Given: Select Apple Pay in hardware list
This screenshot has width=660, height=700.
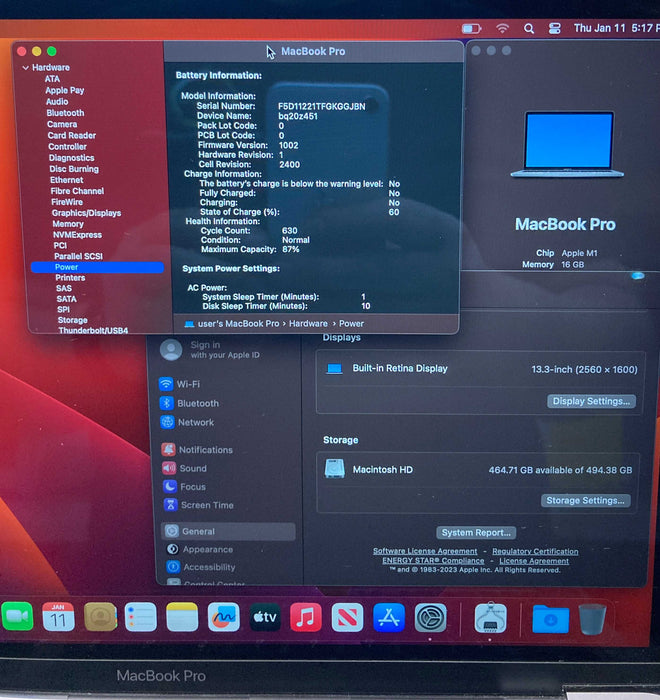Looking at the screenshot, I should pos(65,90).
